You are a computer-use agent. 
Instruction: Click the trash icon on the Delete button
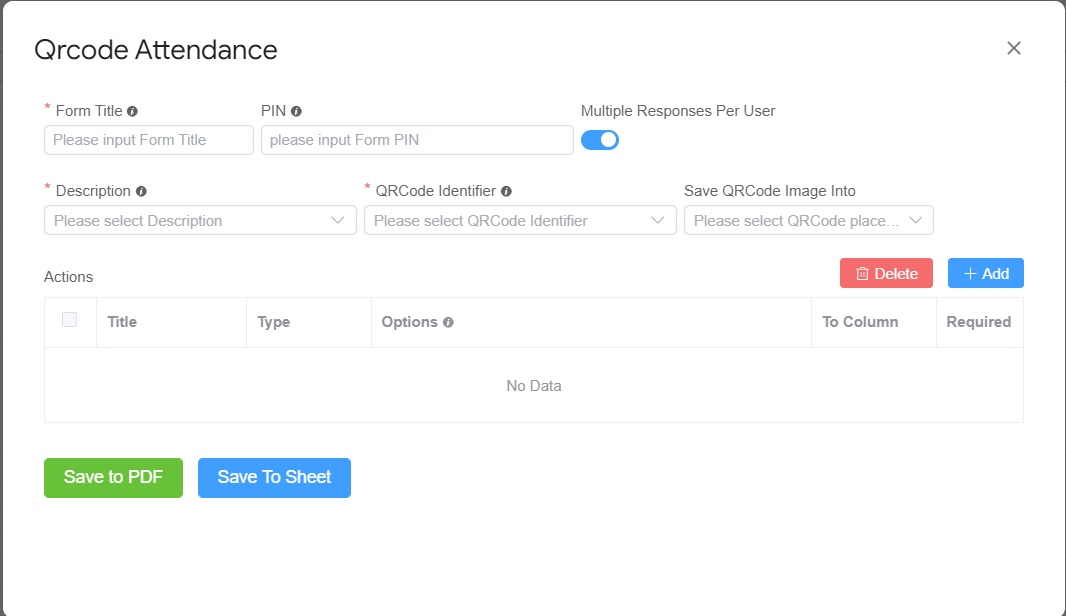pyautogui.click(x=864, y=272)
